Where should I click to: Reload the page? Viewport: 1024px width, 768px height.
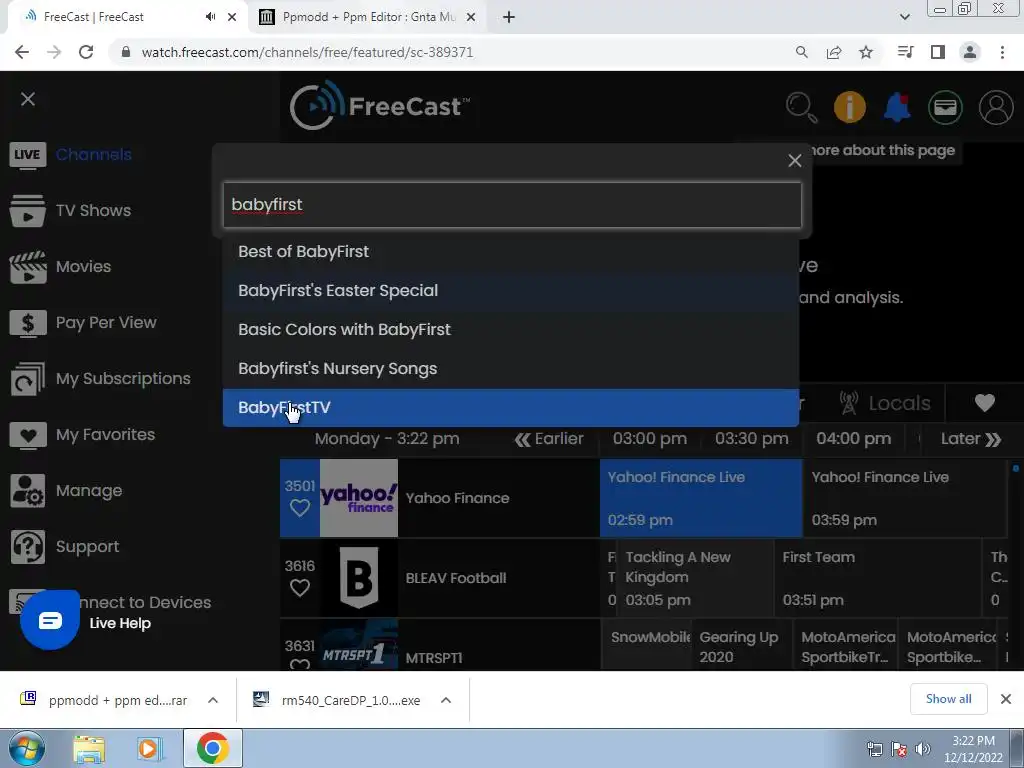click(86, 52)
